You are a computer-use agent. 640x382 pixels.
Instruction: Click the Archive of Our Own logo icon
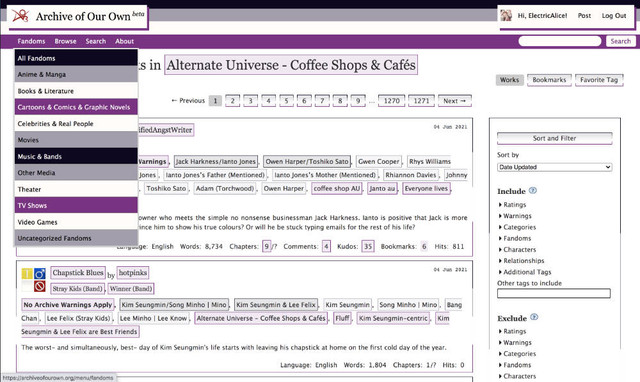20,16
